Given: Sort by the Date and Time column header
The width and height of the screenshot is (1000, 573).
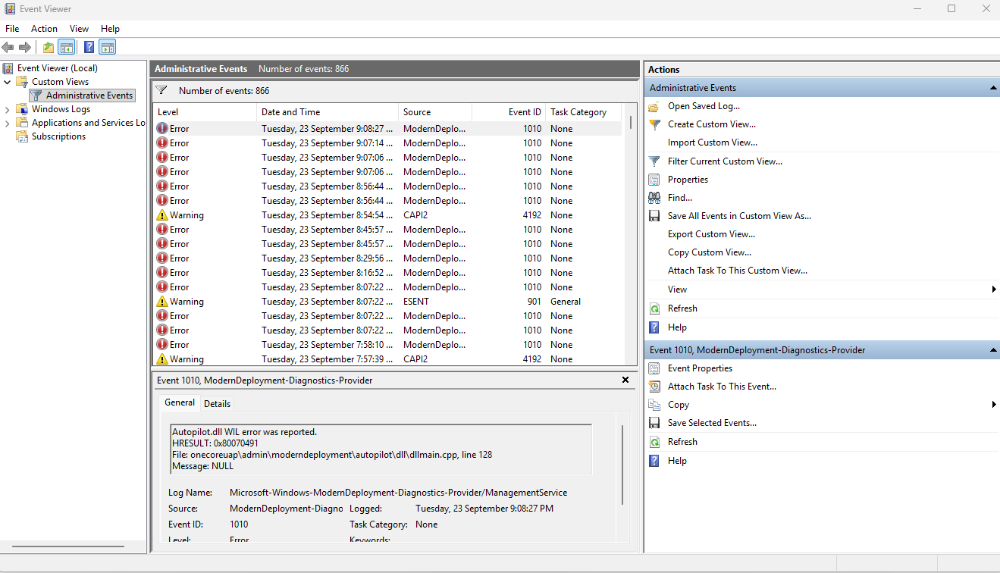Looking at the screenshot, I should (327, 112).
